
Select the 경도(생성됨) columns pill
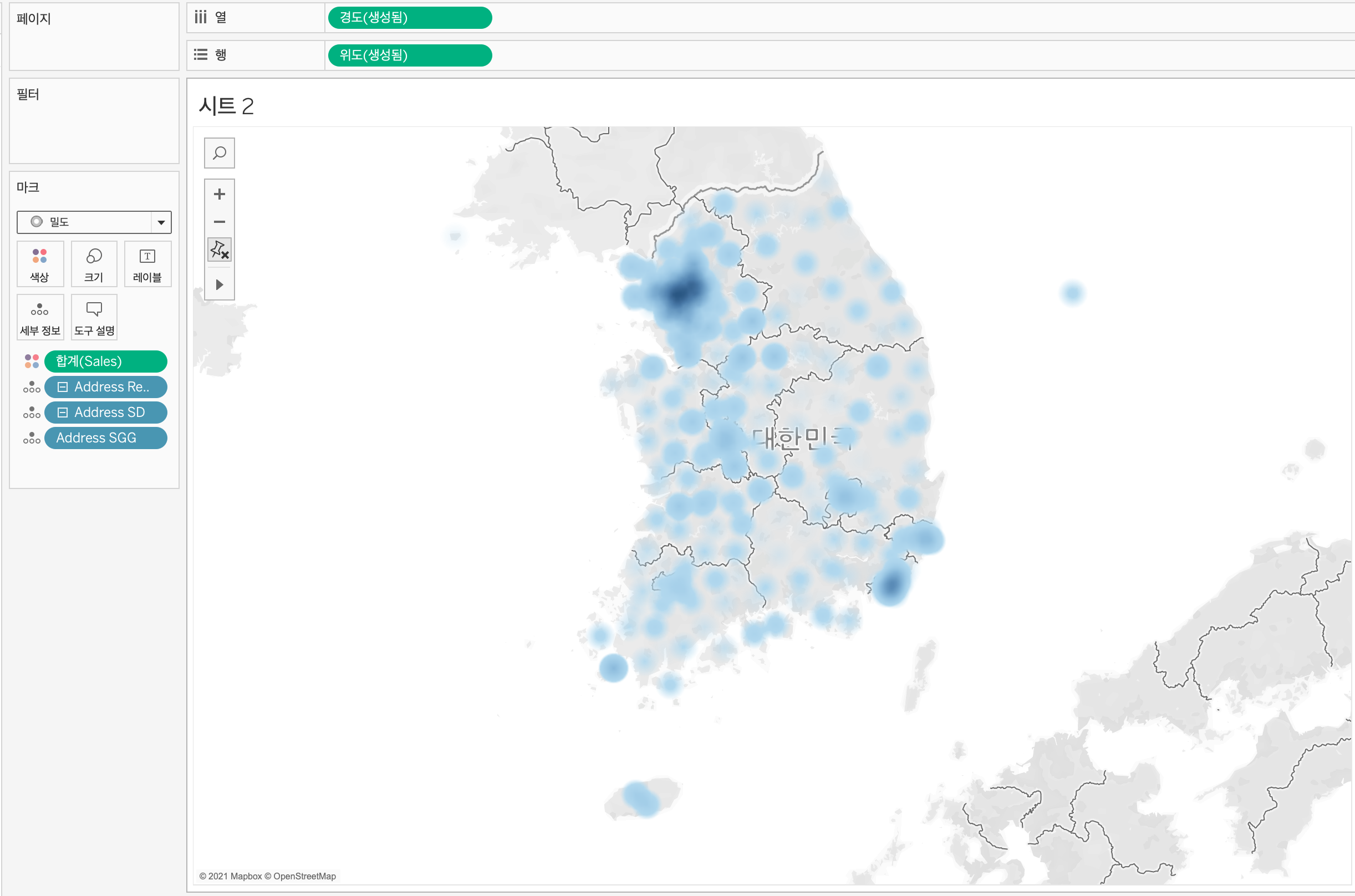click(410, 18)
